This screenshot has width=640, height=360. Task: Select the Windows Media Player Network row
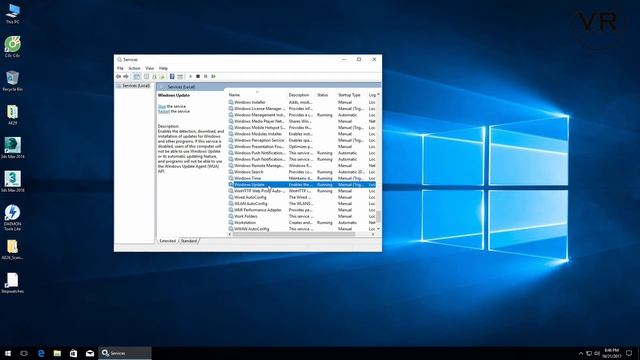coord(302,121)
